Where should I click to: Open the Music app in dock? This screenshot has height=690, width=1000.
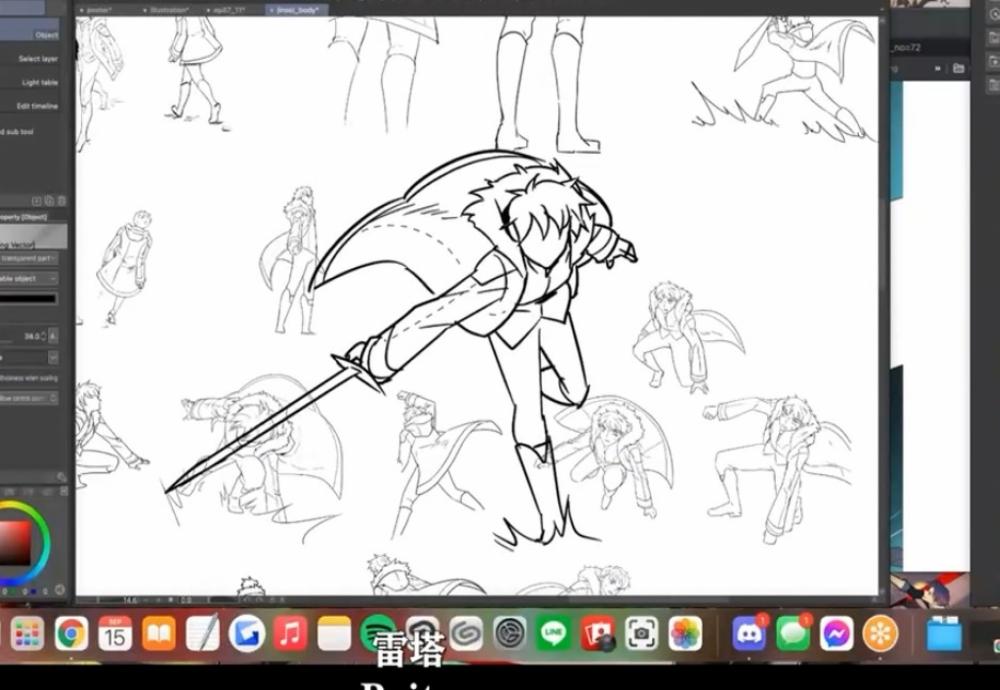click(x=290, y=633)
